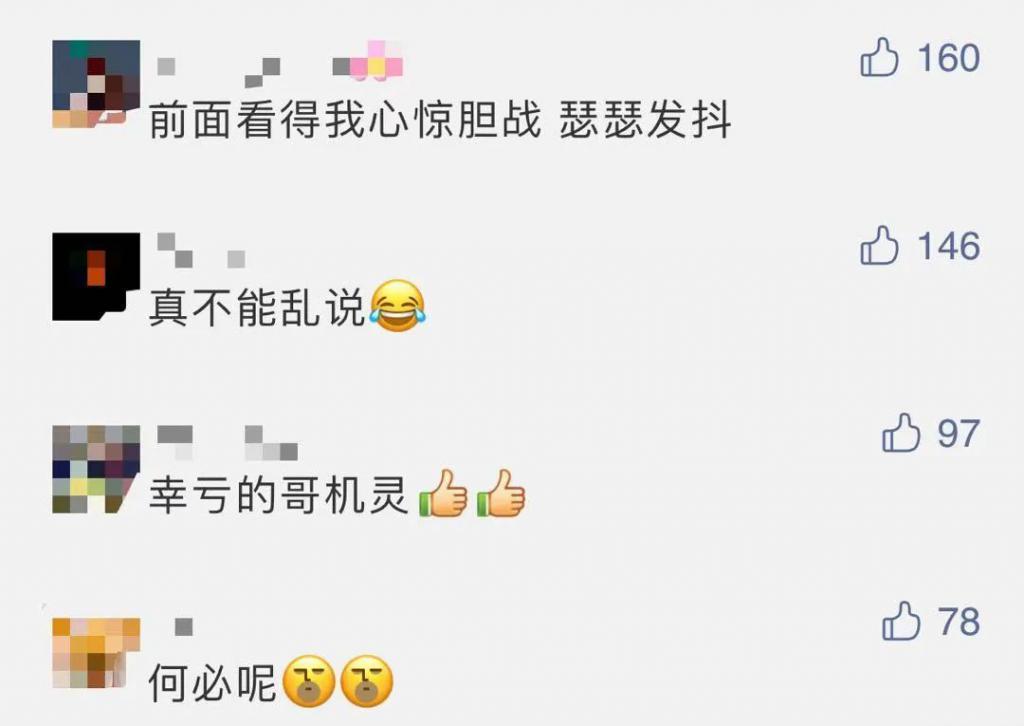Viewport: 1024px width, 726px height.
Task: Like the comment with 160 likes
Action: [880, 57]
